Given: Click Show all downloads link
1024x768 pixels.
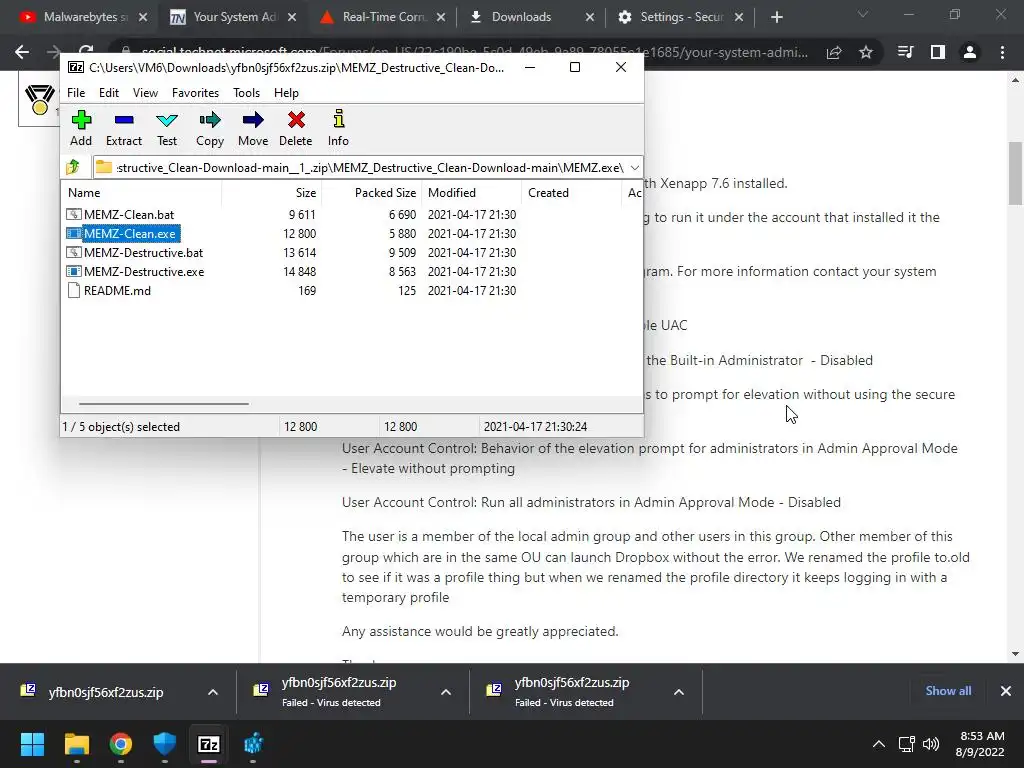Looking at the screenshot, I should pos(948,691).
